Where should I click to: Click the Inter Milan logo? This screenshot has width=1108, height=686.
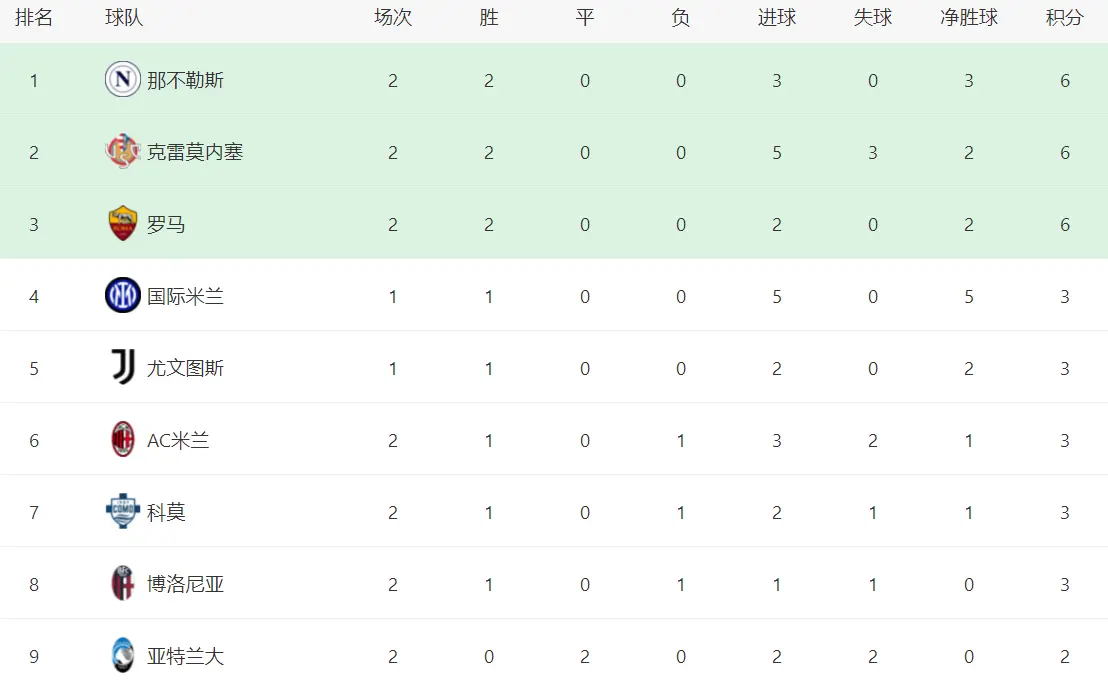(123, 296)
